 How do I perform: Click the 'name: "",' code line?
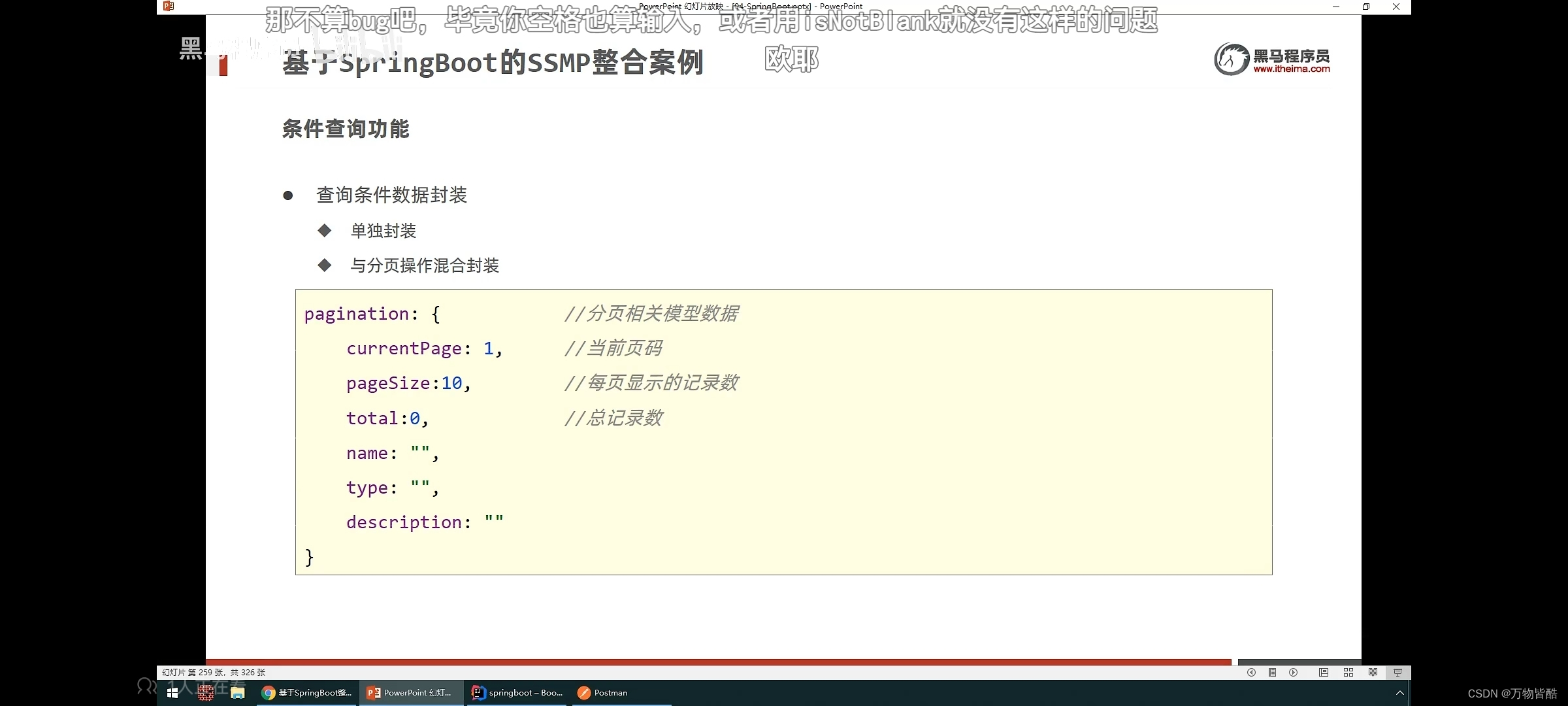tap(393, 453)
